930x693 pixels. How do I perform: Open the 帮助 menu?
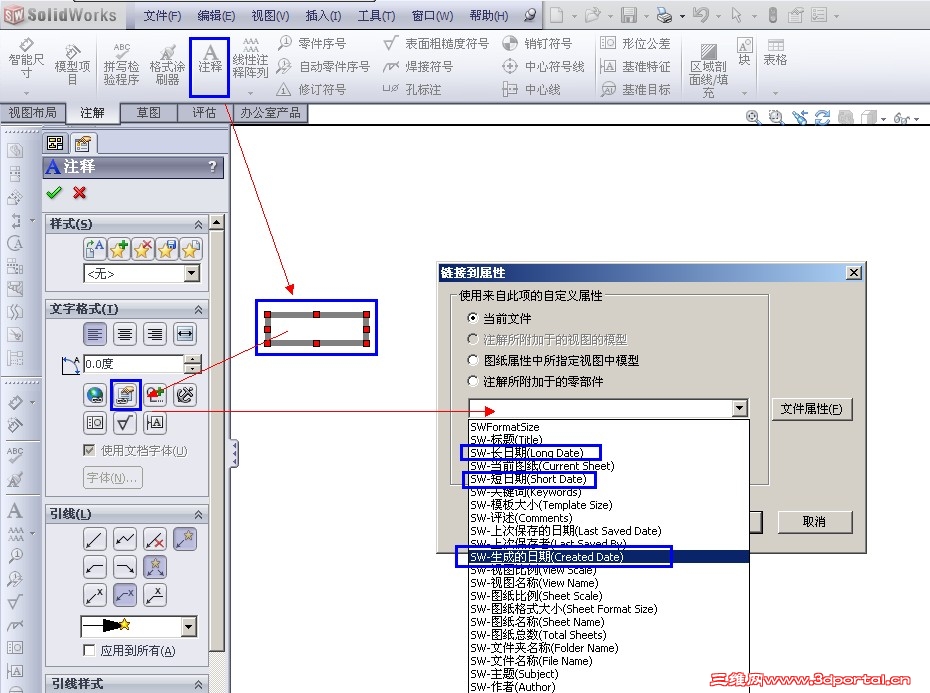click(489, 15)
